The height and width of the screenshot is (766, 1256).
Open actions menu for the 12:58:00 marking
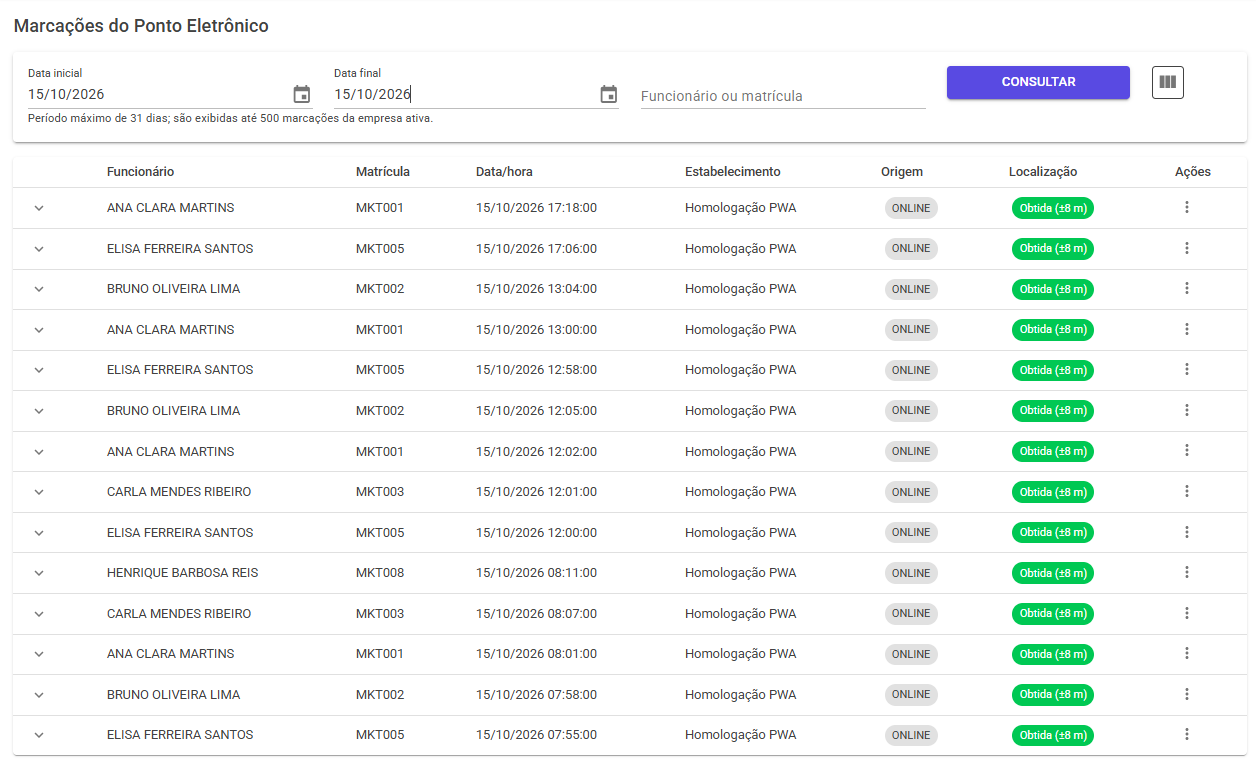point(1187,369)
